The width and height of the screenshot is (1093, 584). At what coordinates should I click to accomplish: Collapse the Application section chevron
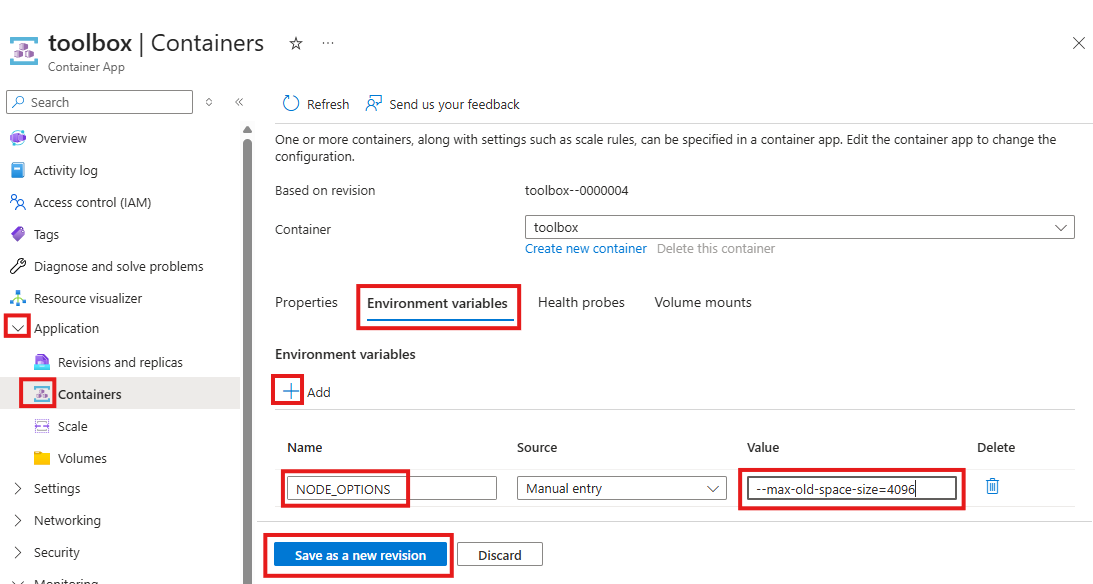(18, 328)
